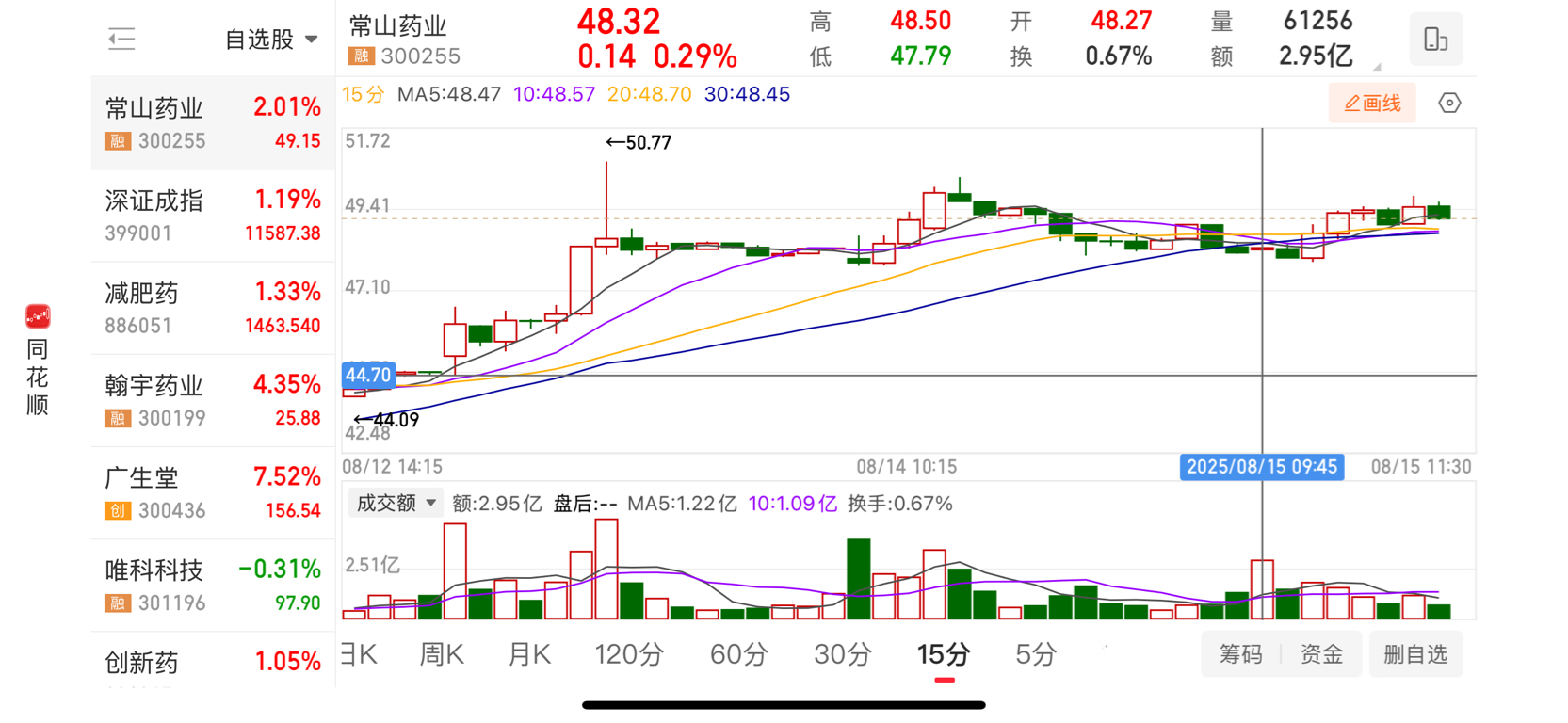1568x723 pixels.
Task: Select 减肥药 sector in watchlist
Action: point(213,308)
